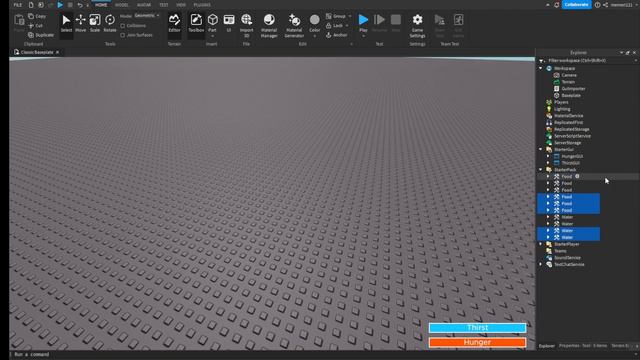Open the notifications bell
Screen dimensions: 640x360
(557, 5)
